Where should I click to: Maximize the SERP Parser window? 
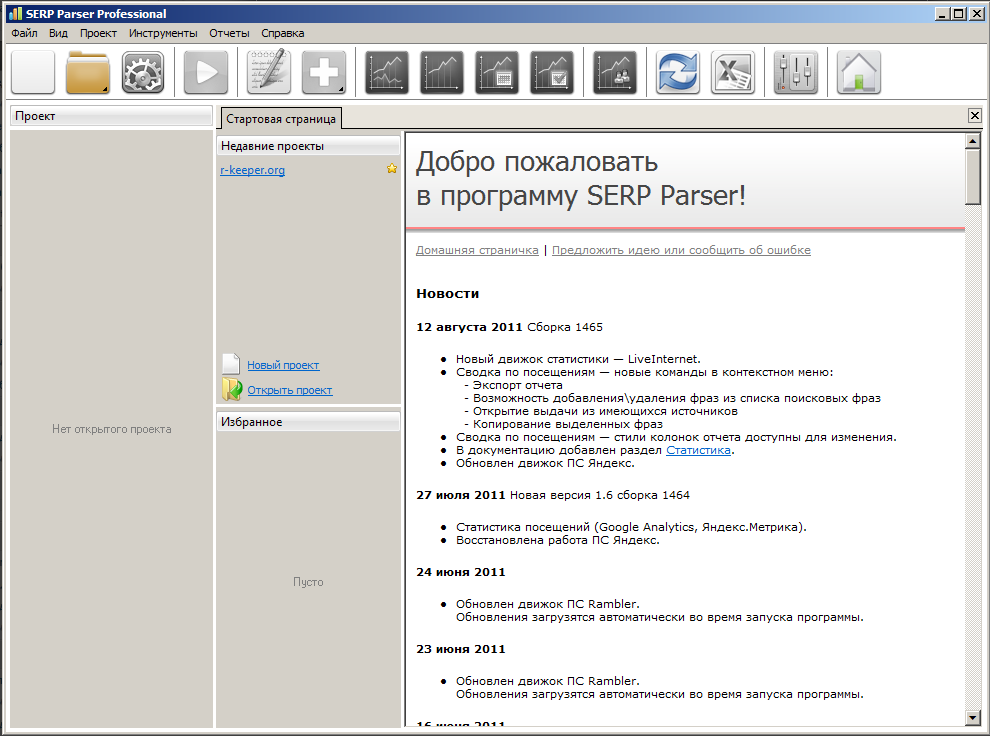958,14
